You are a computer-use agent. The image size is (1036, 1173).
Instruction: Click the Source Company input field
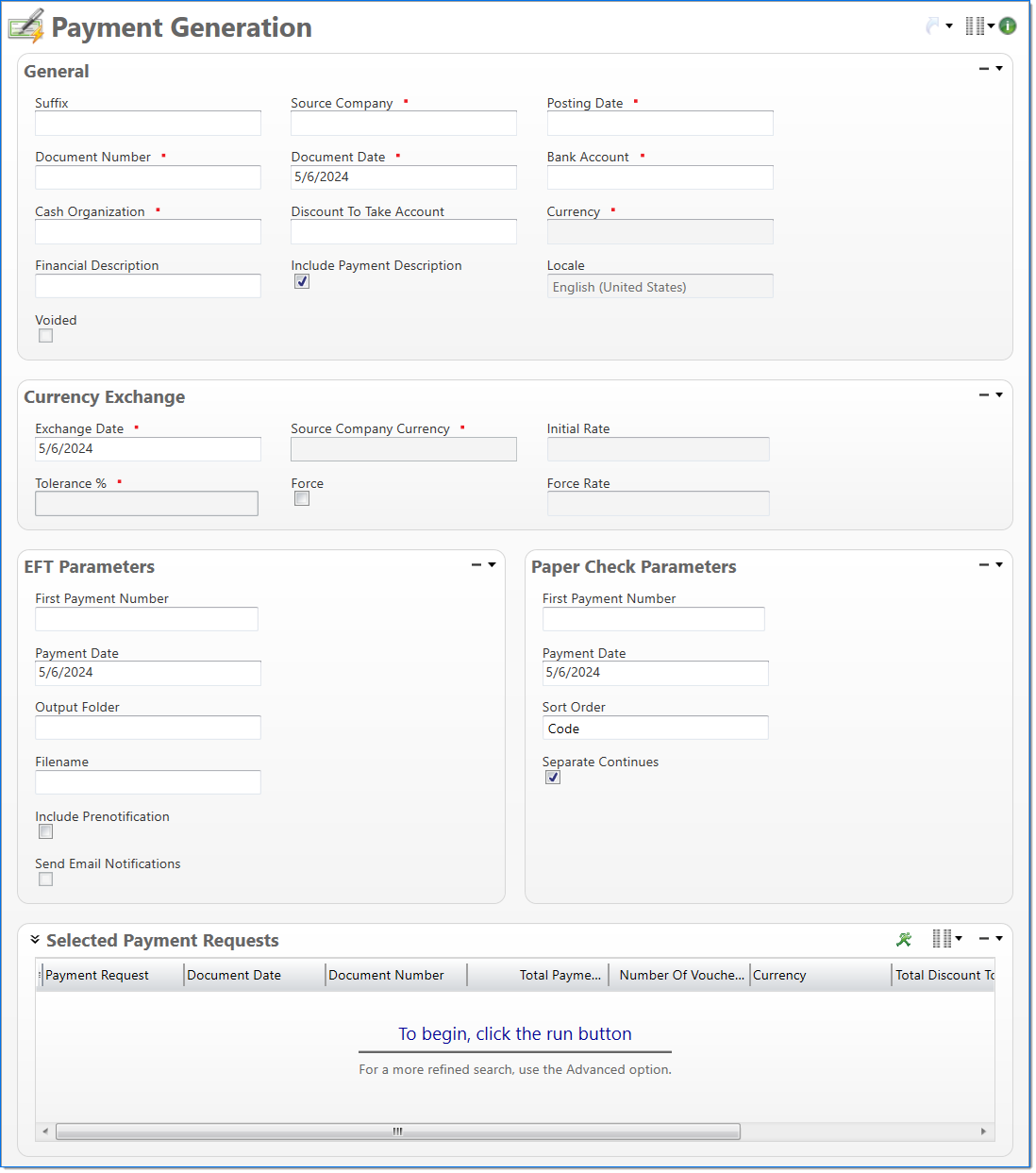coord(403,124)
